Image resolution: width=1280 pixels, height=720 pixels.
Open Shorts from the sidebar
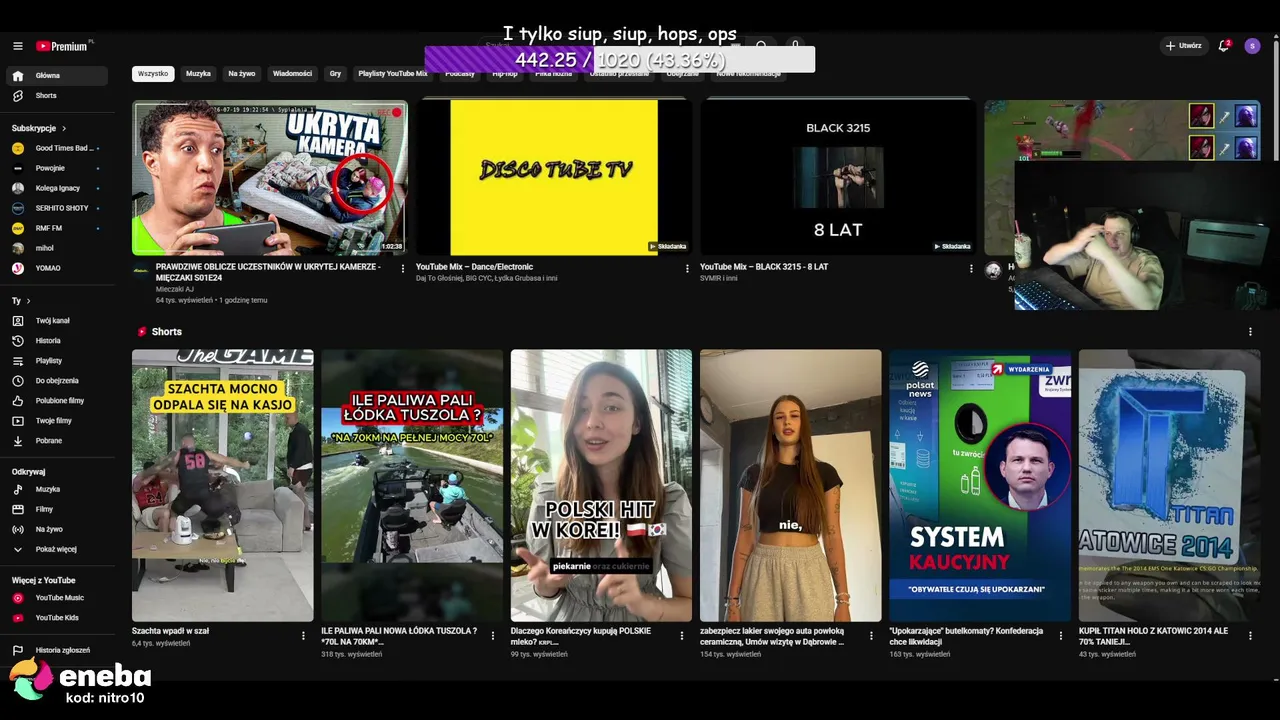[58, 96]
